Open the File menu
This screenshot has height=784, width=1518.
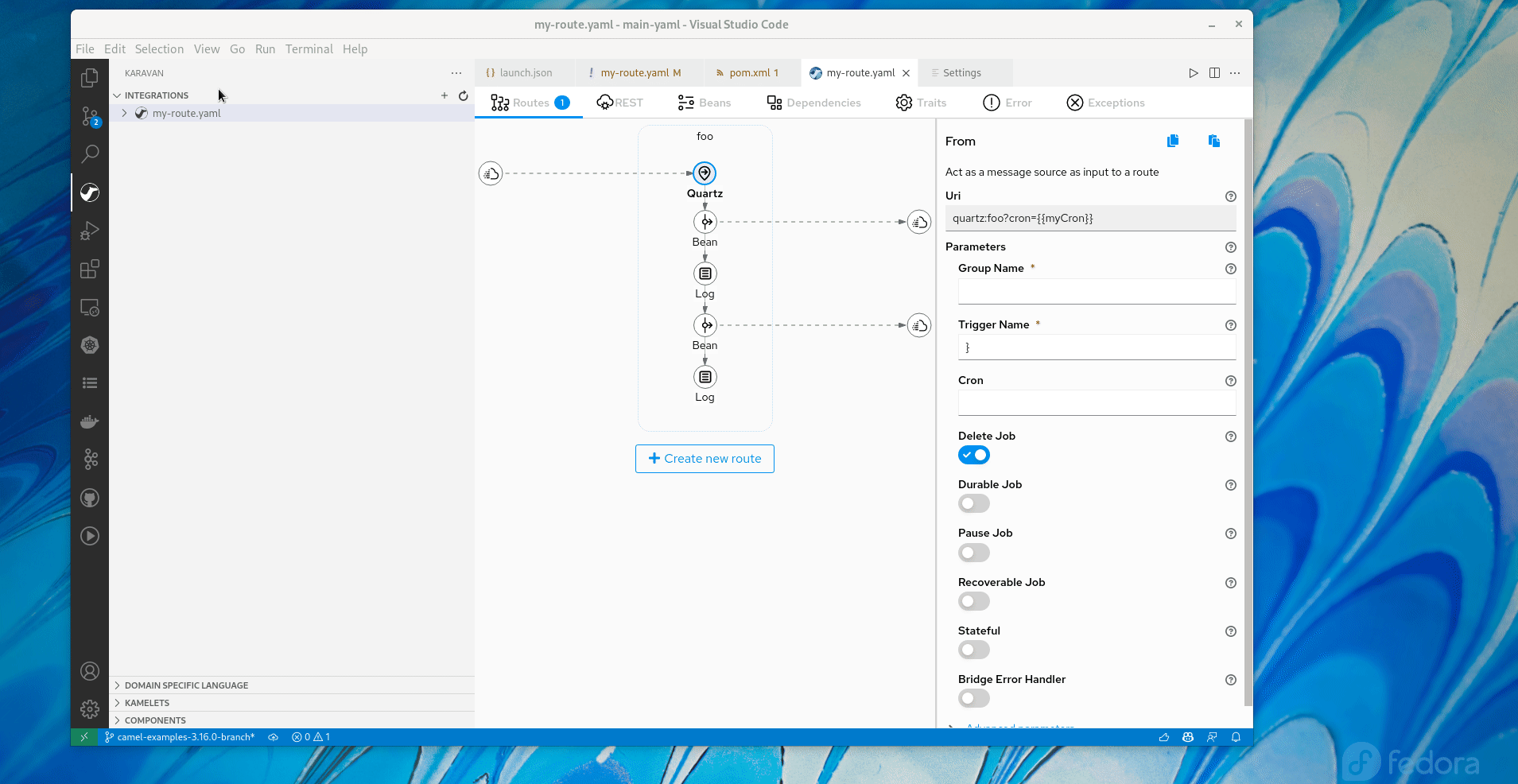click(x=85, y=49)
